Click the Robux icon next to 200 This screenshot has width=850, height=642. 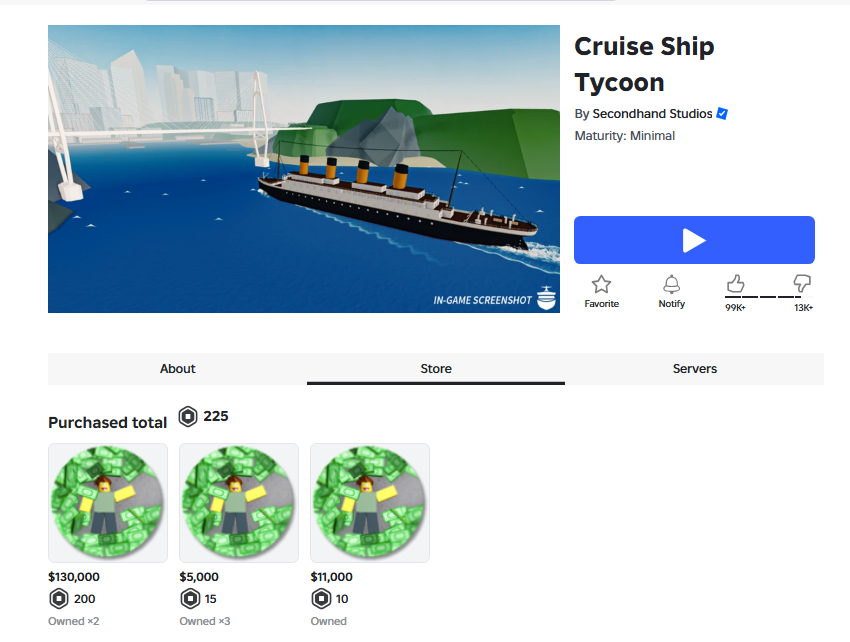coord(59,599)
